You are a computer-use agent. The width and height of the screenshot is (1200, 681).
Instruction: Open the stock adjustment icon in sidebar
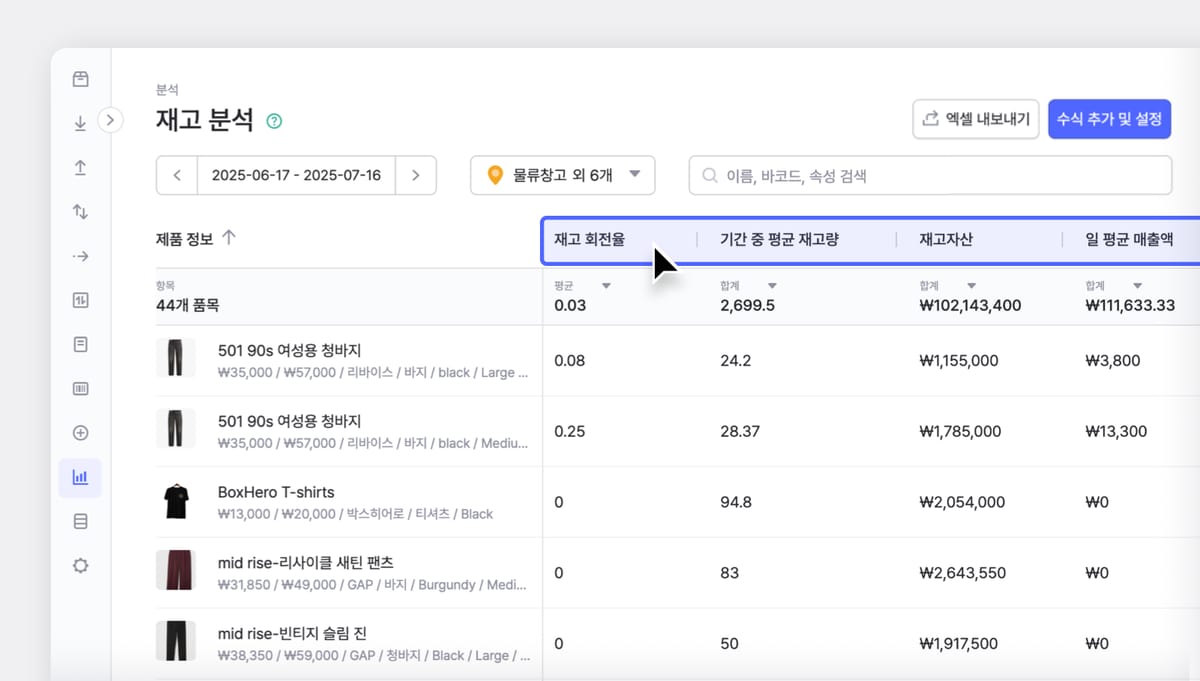click(80, 299)
